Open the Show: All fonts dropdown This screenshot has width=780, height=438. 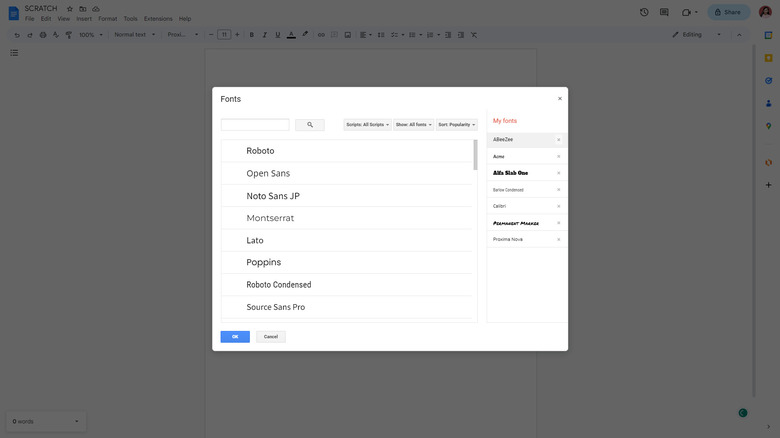point(413,125)
